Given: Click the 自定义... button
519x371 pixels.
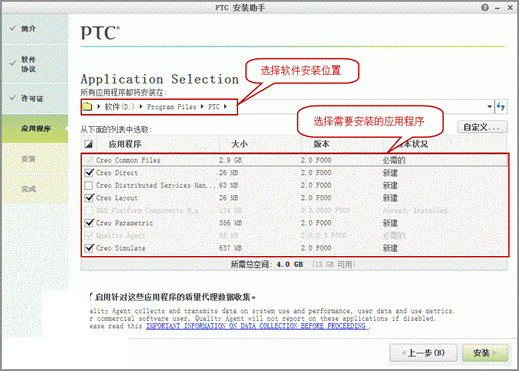Looking at the screenshot, I should 482,127.
